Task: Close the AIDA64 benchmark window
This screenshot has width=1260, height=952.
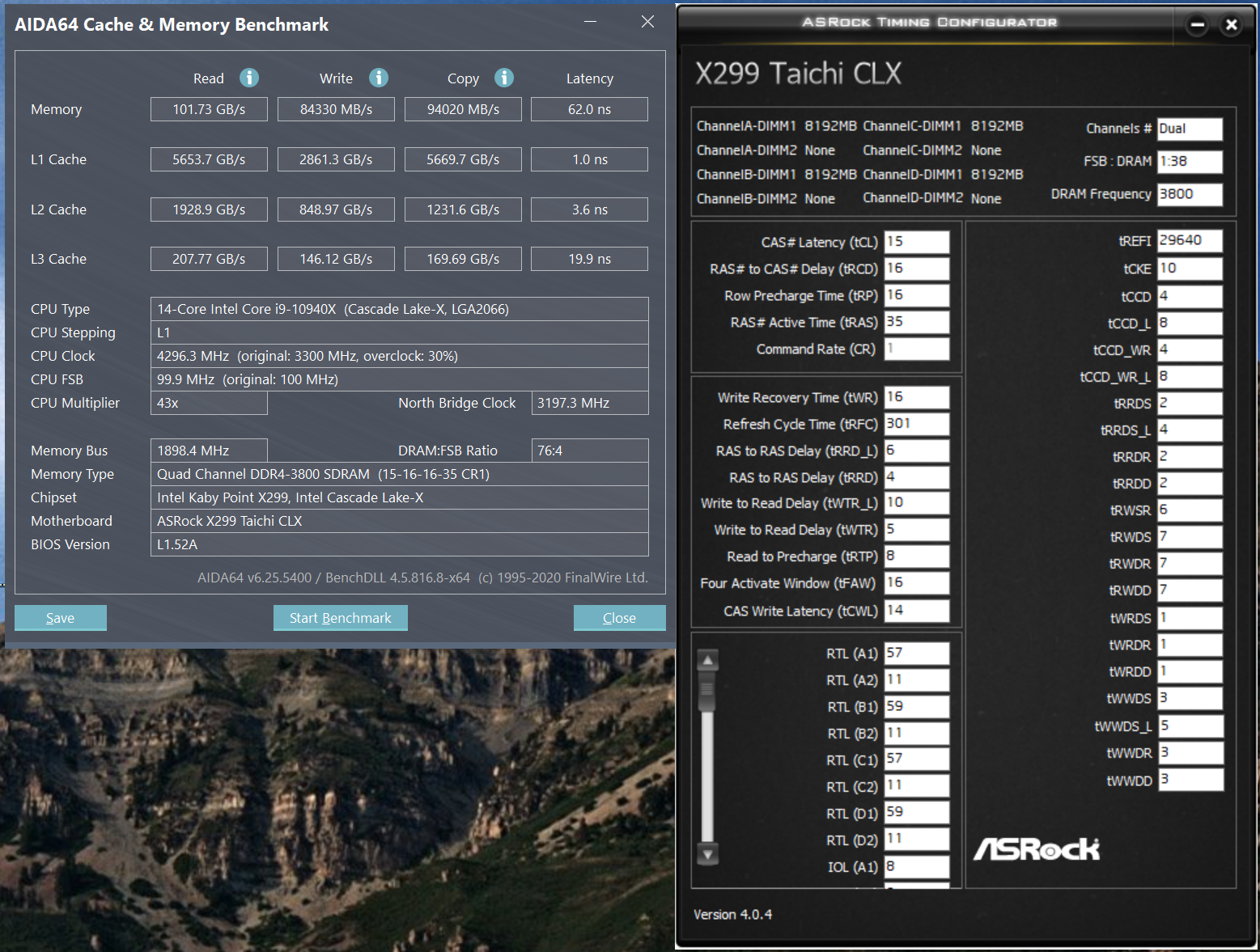Action: point(647,22)
